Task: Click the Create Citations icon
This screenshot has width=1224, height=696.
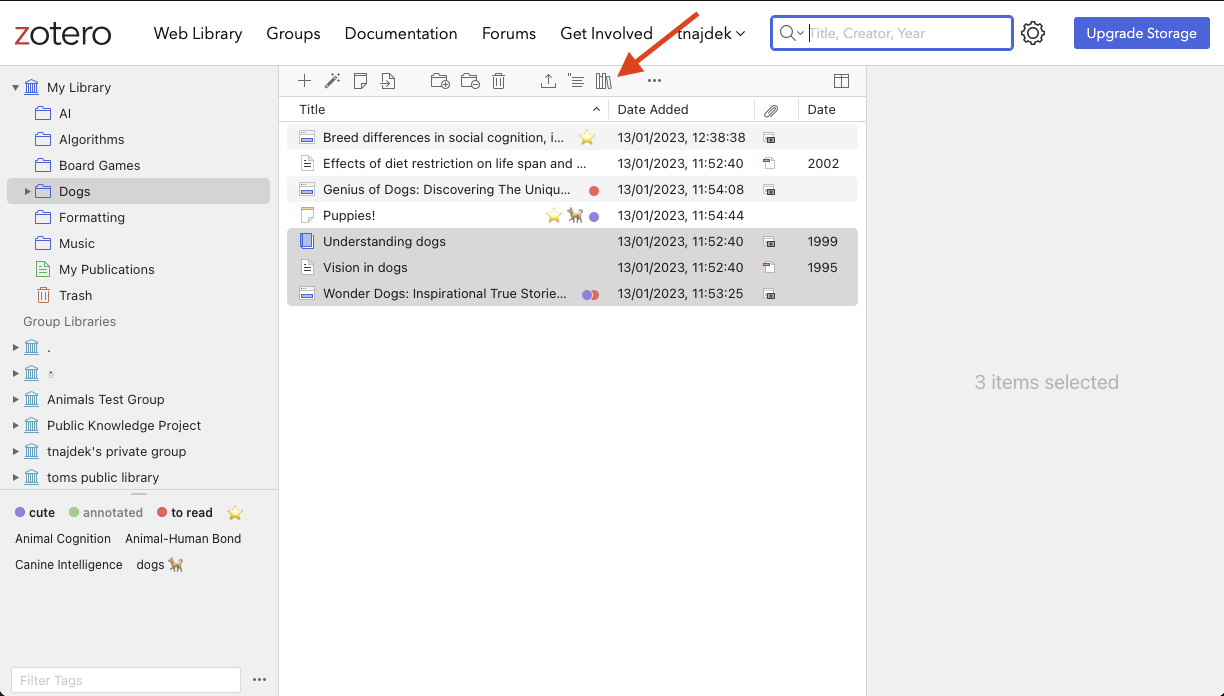Action: 576,81
